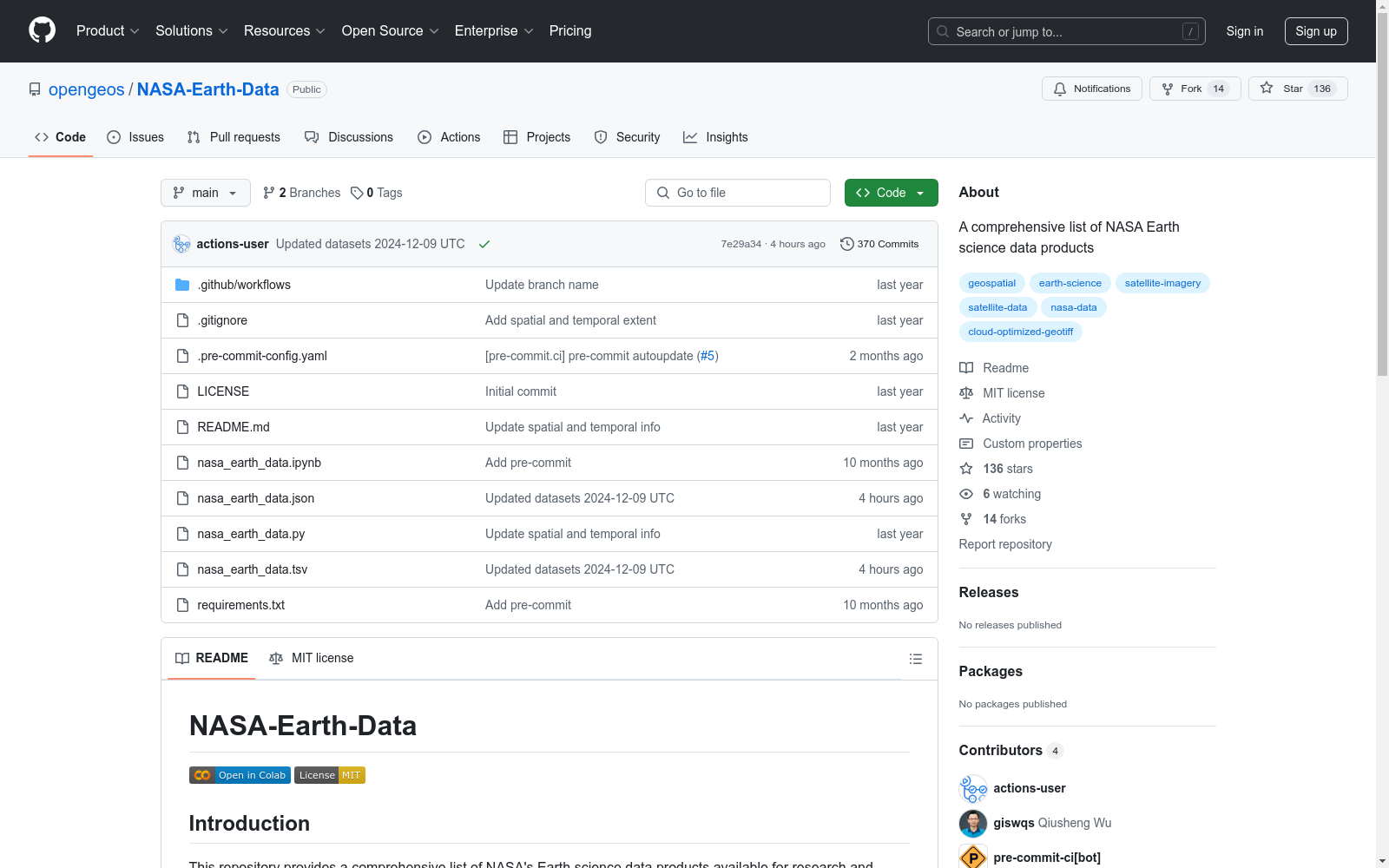Expand the Solutions menu
This screenshot has height=868, width=1389.
click(x=192, y=31)
